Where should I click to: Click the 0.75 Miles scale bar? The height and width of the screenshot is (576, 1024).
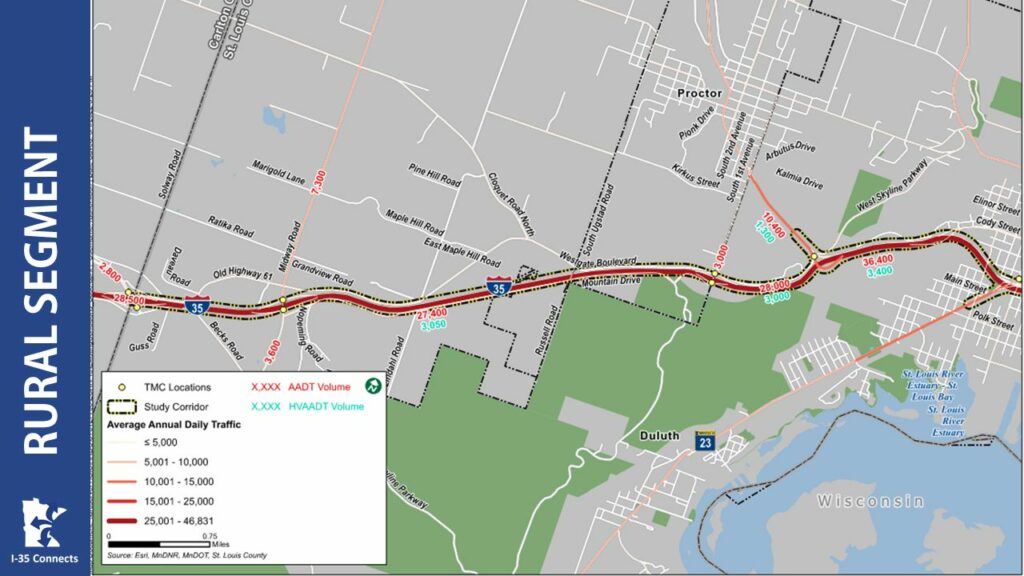(159, 544)
